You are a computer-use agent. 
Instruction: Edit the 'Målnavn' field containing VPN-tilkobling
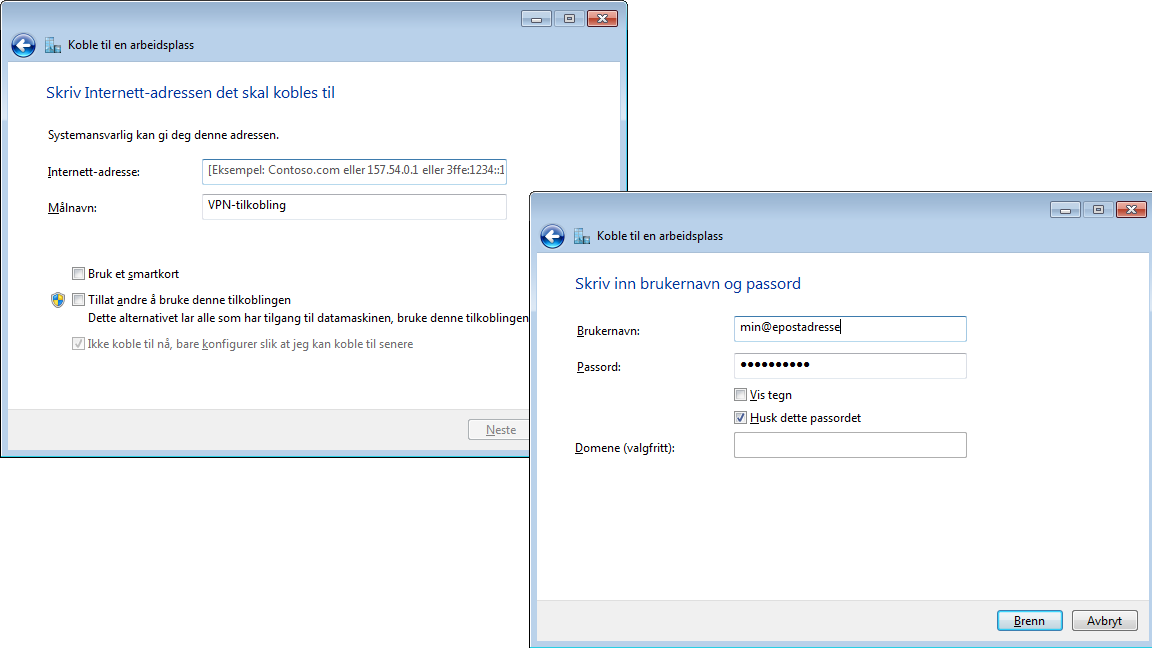(353, 207)
